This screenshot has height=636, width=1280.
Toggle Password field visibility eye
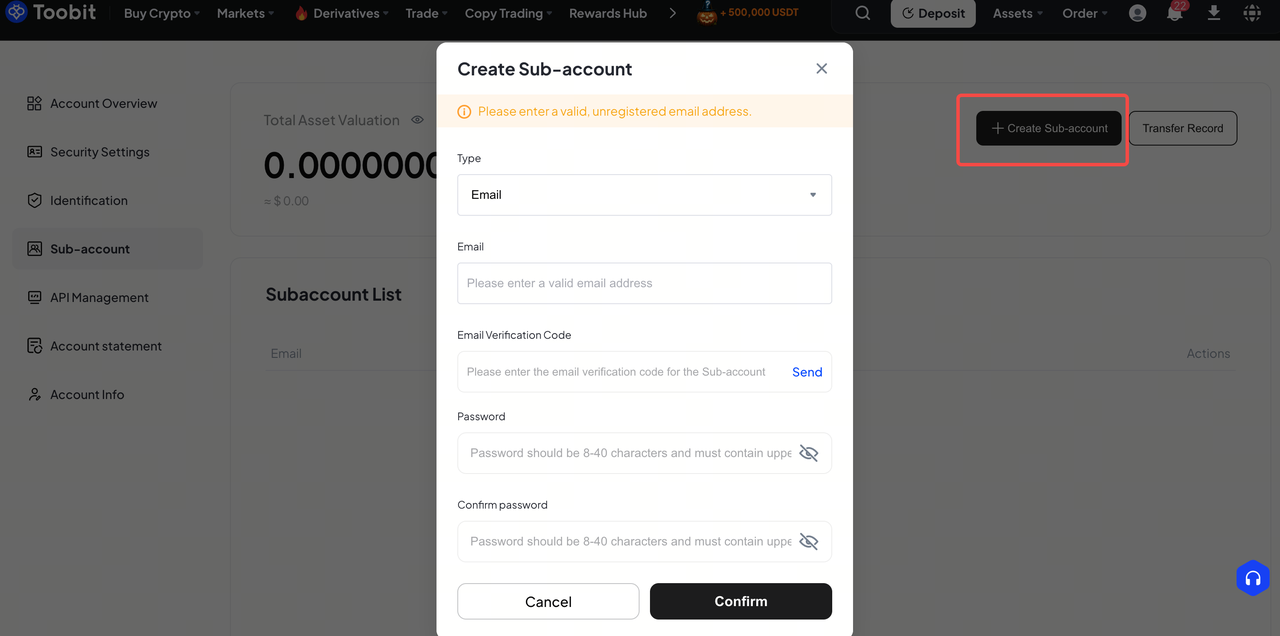click(x=809, y=453)
